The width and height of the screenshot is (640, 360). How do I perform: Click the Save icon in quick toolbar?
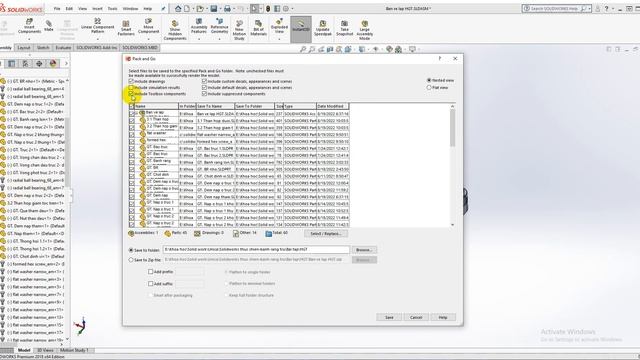[213, 8]
